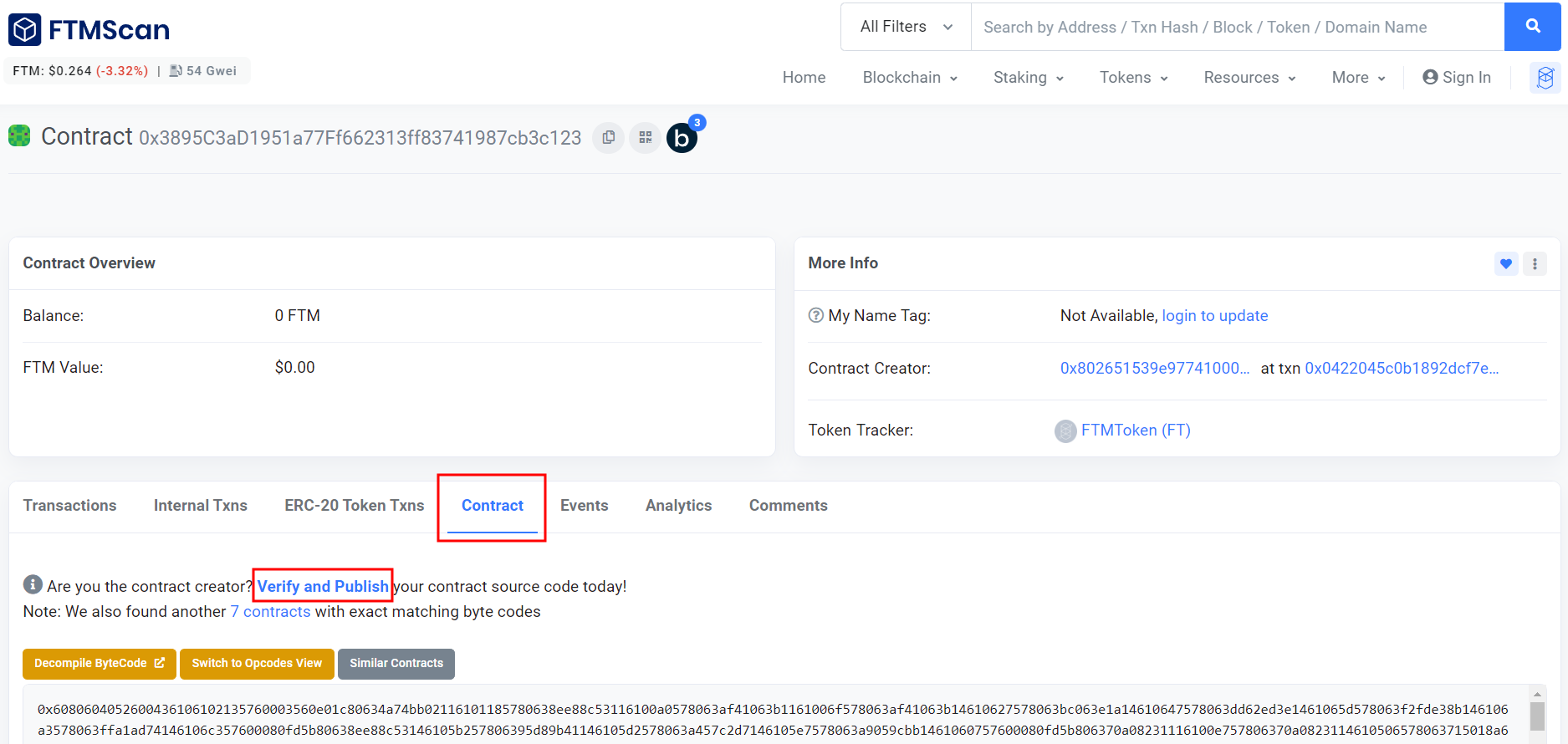1568x744 pixels.
Task: Click the '0 FTM' balance value
Action: (298, 315)
